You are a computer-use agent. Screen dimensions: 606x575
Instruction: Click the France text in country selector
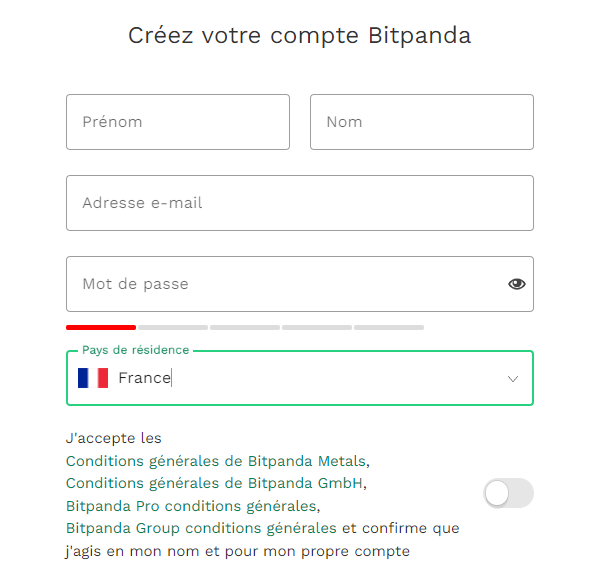tap(144, 378)
